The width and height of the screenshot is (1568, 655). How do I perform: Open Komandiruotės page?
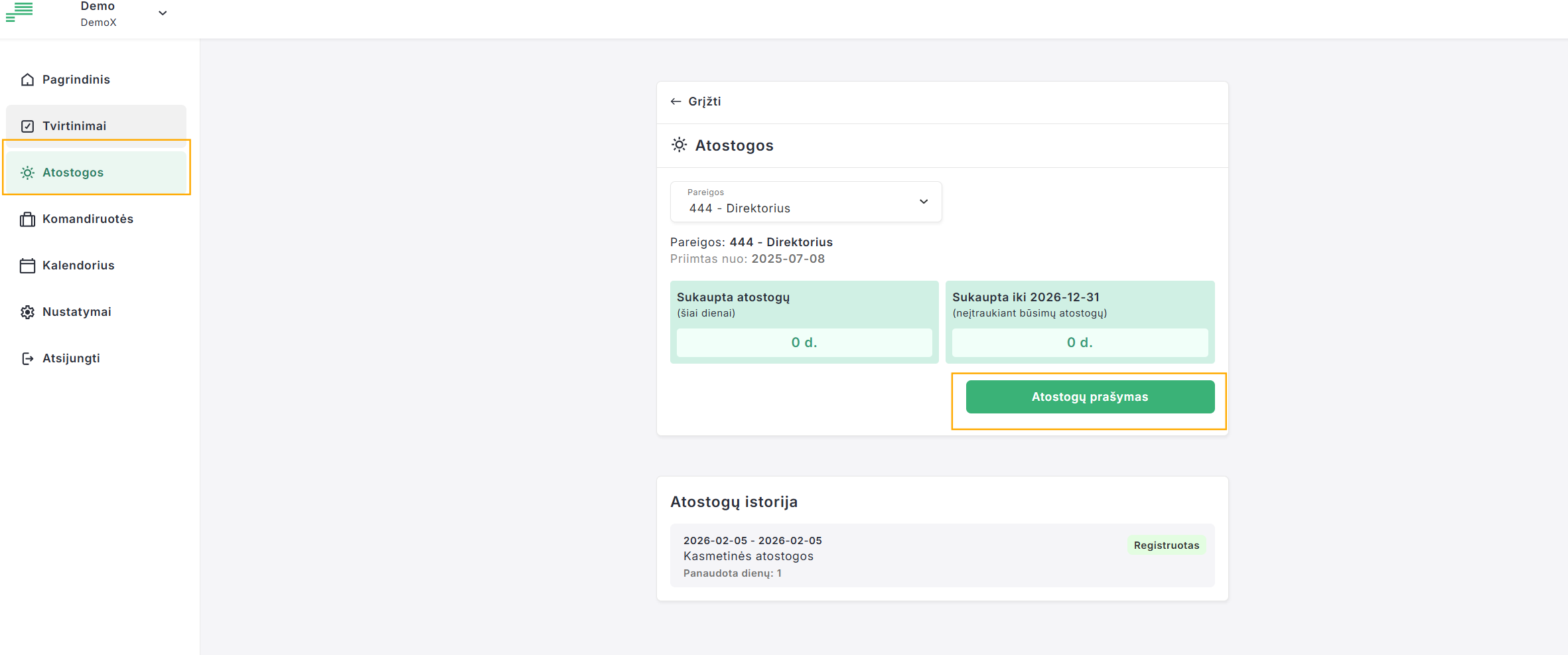[x=96, y=219]
